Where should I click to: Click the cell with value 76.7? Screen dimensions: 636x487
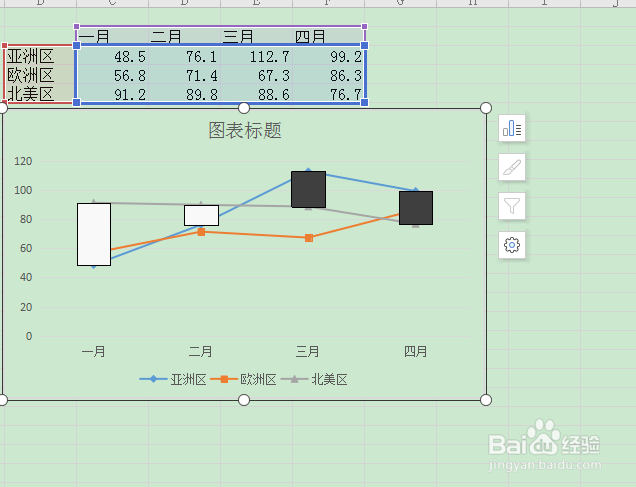[329, 94]
